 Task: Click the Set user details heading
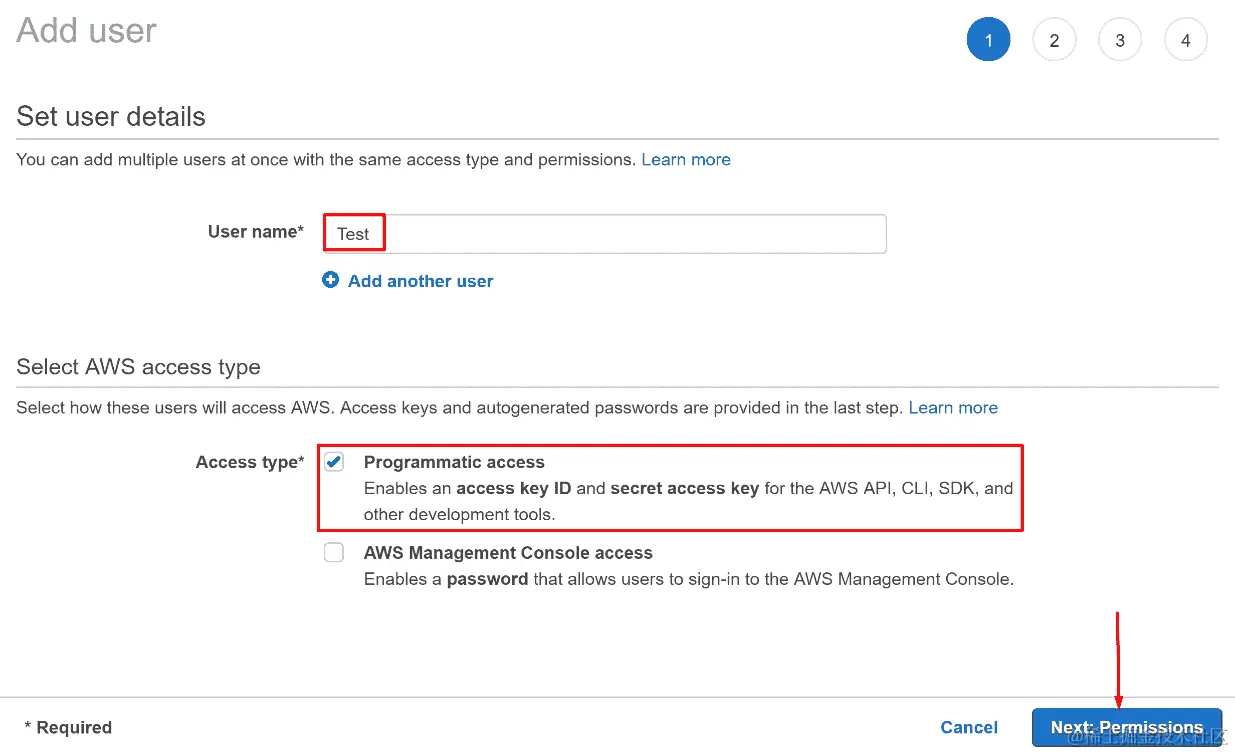click(x=111, y=116)
